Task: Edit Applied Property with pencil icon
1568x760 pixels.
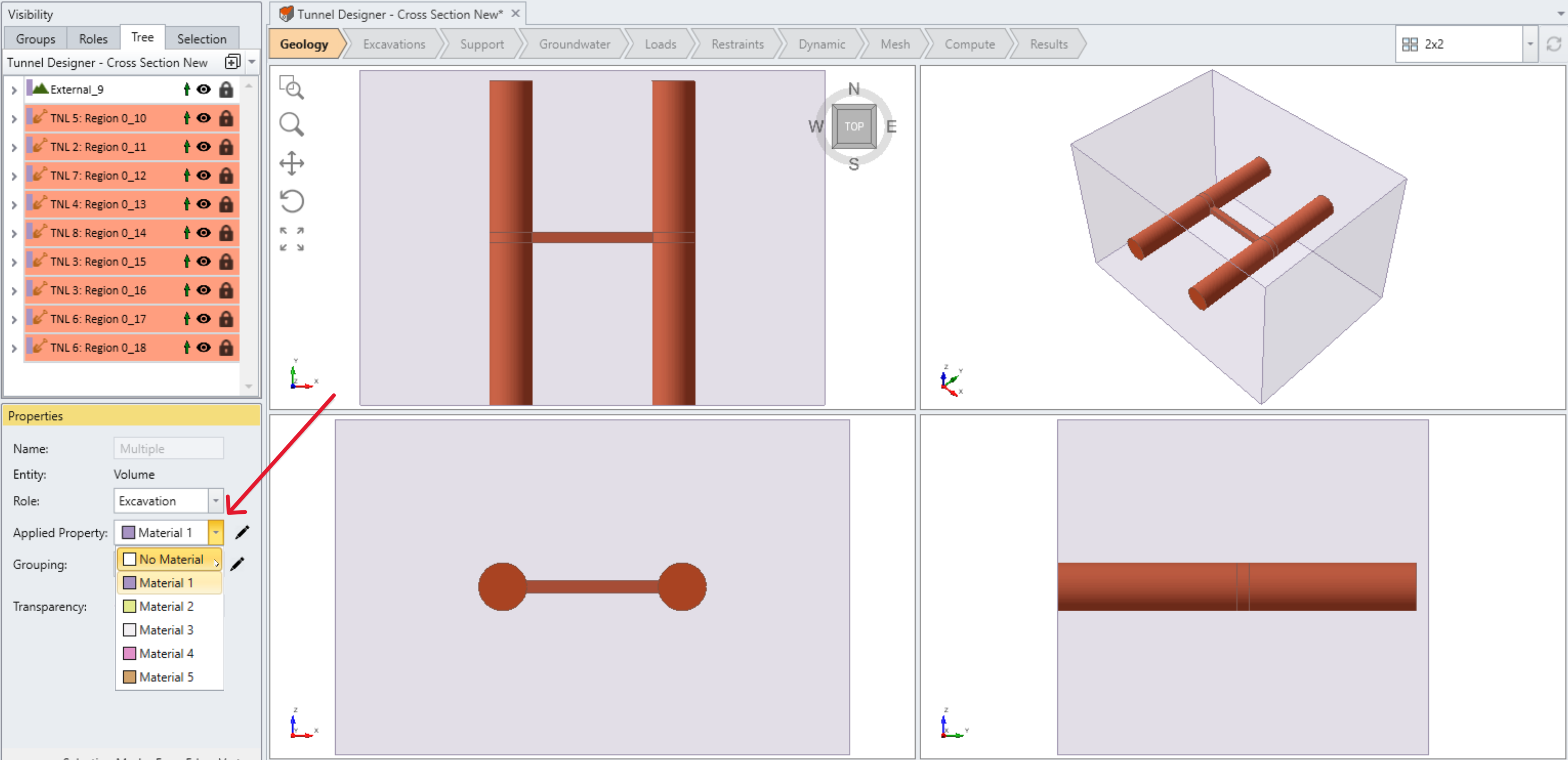Action: pos(242,533)
